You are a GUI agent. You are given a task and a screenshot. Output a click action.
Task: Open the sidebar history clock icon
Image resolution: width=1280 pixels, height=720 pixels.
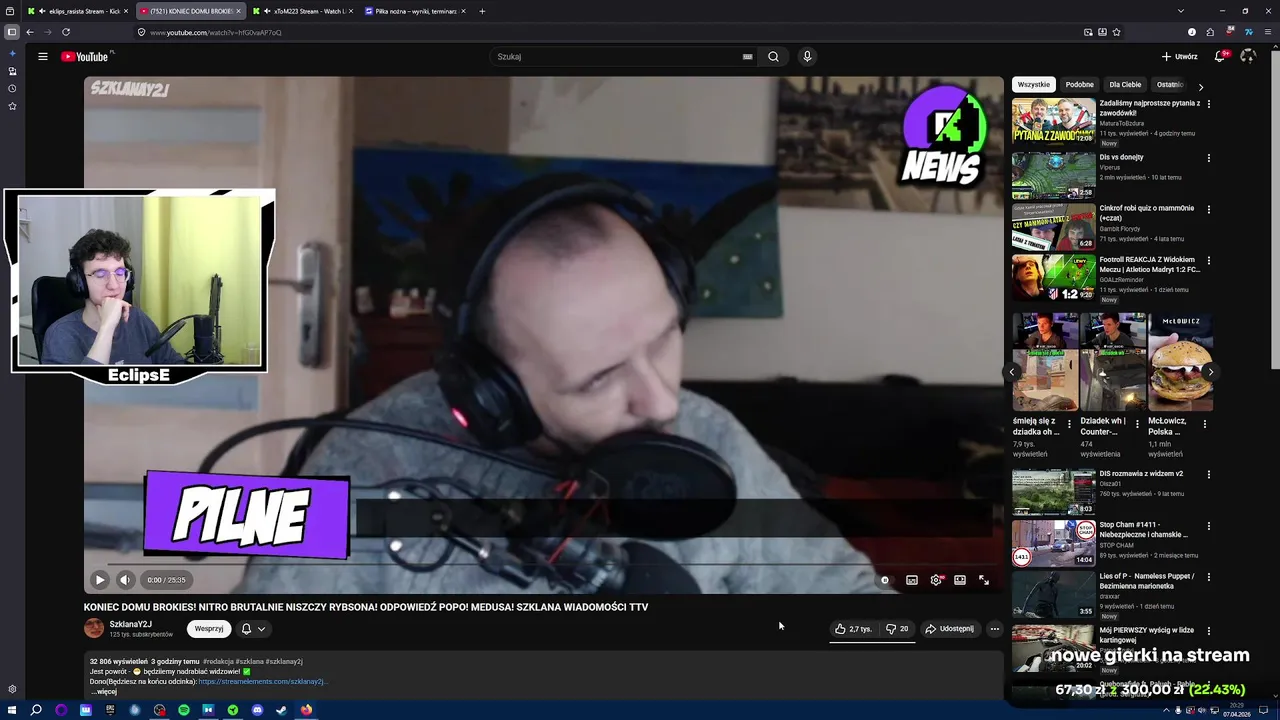(12, 89)
